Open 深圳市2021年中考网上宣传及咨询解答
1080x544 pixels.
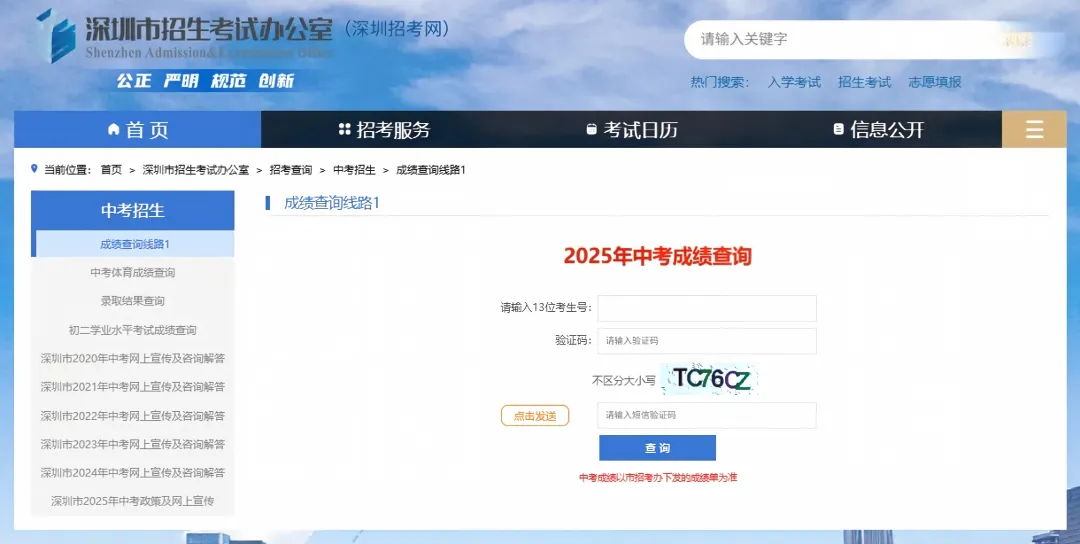133,386
